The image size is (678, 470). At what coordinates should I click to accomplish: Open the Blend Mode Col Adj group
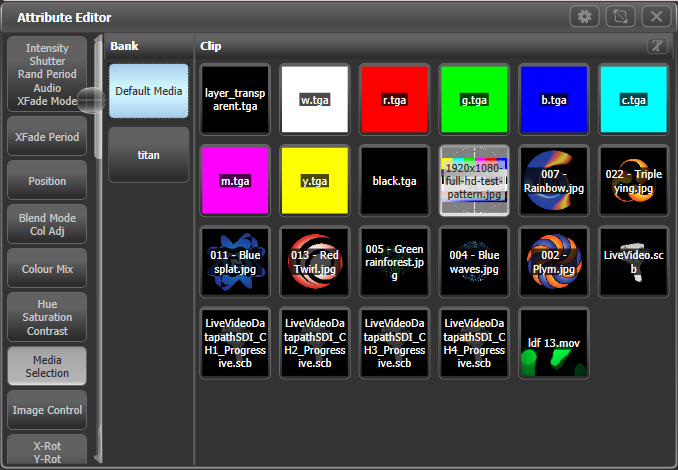tap(47, 224)
